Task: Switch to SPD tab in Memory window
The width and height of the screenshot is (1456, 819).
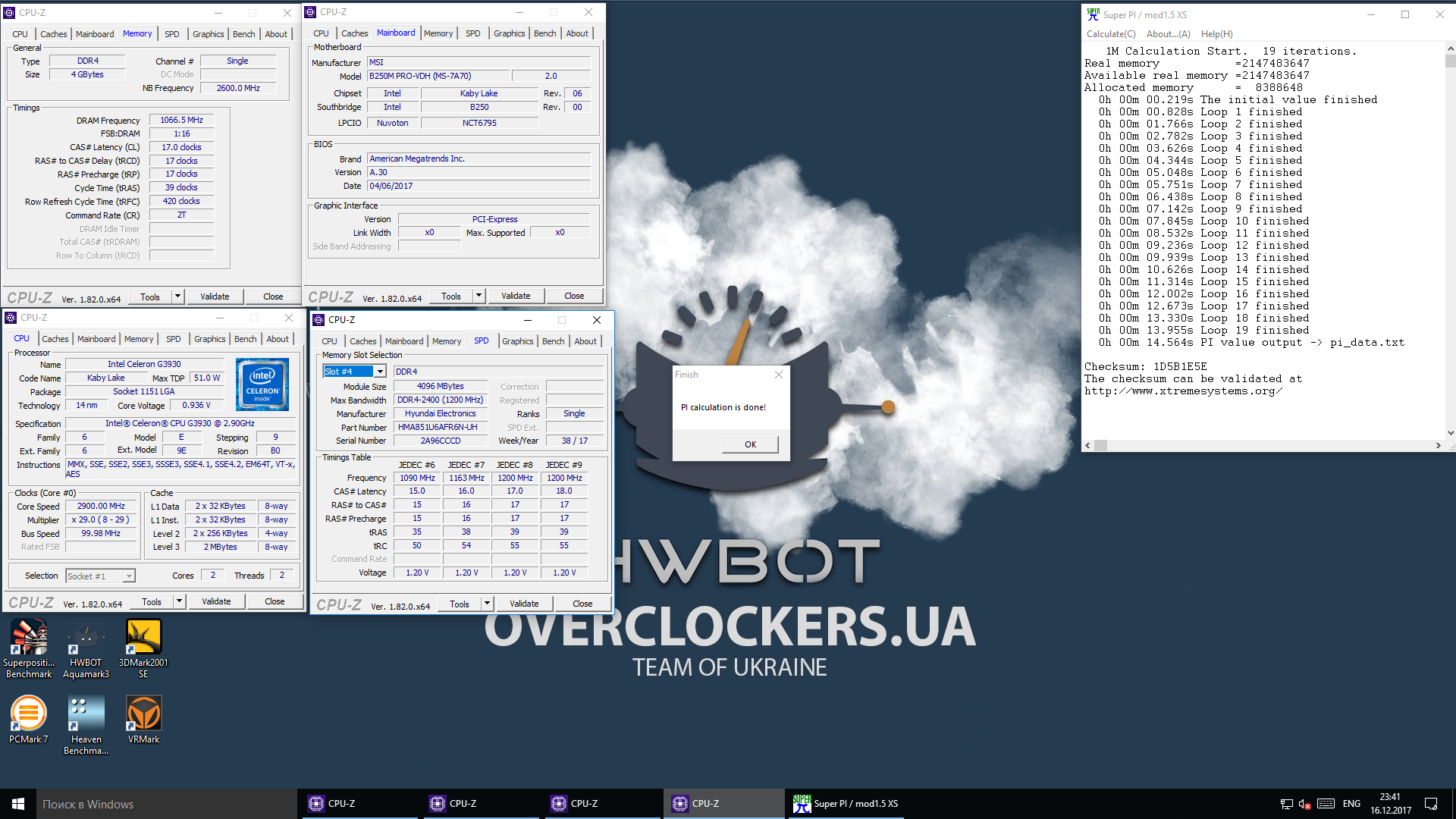Action: [x=172, y=34]
